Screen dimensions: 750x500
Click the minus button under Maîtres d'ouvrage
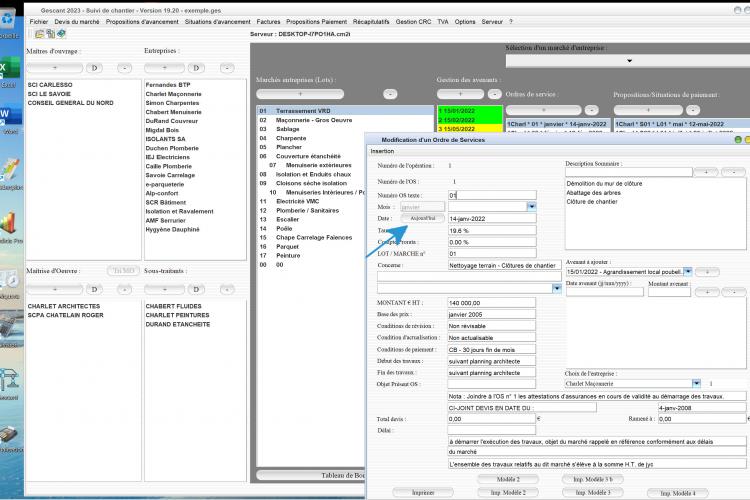tap(124, 68)
